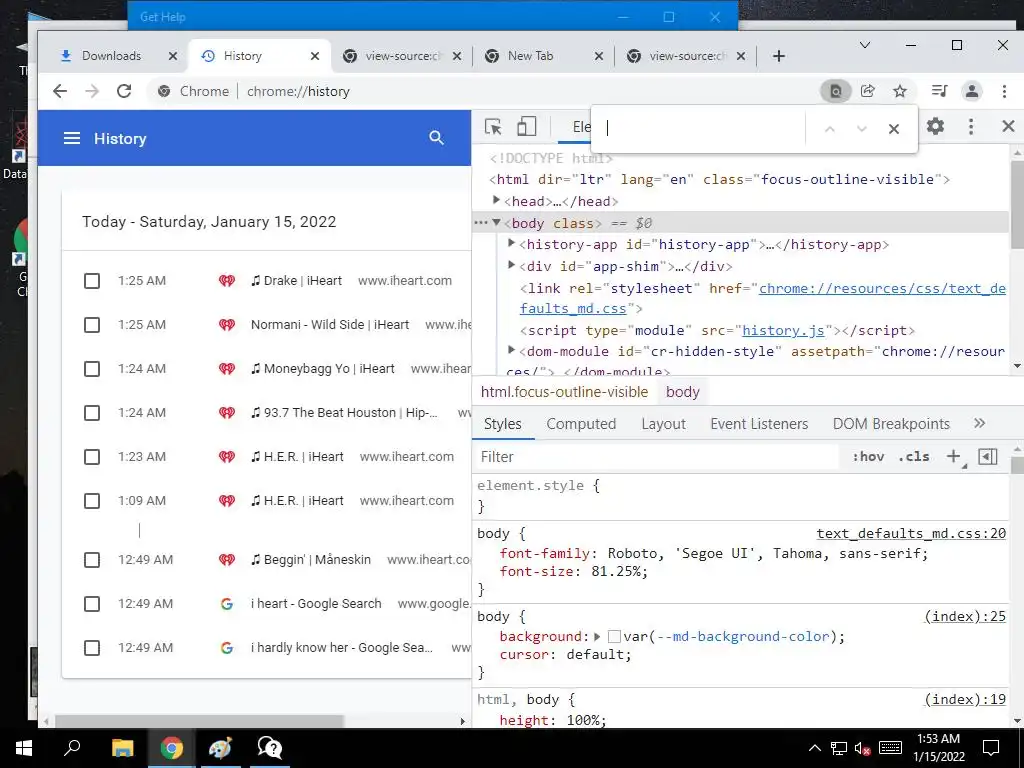Image resolution: width=1024 pixels, height=768 pixels.
Task: Open File Explorer from the taskbar
Action: pyautogui.click(x=122, y=748)
